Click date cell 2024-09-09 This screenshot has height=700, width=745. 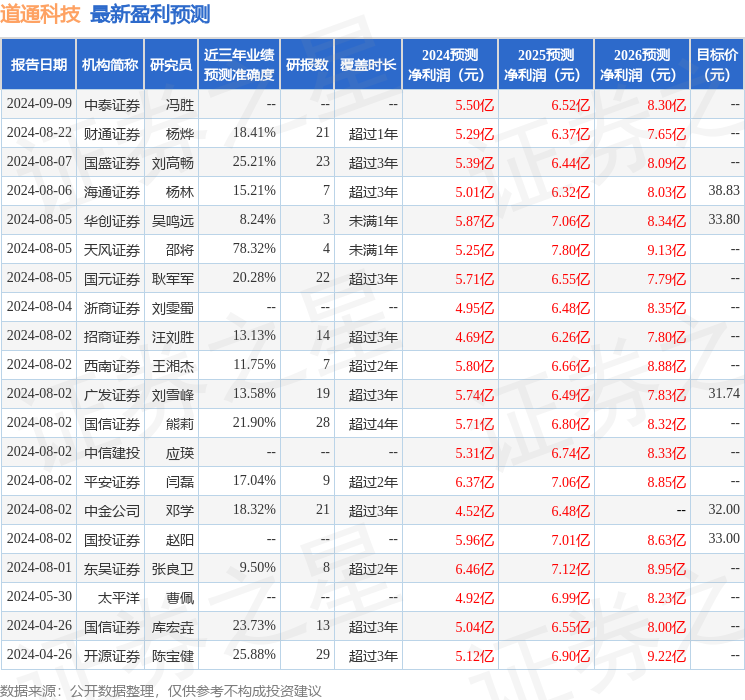coord(39,104)
